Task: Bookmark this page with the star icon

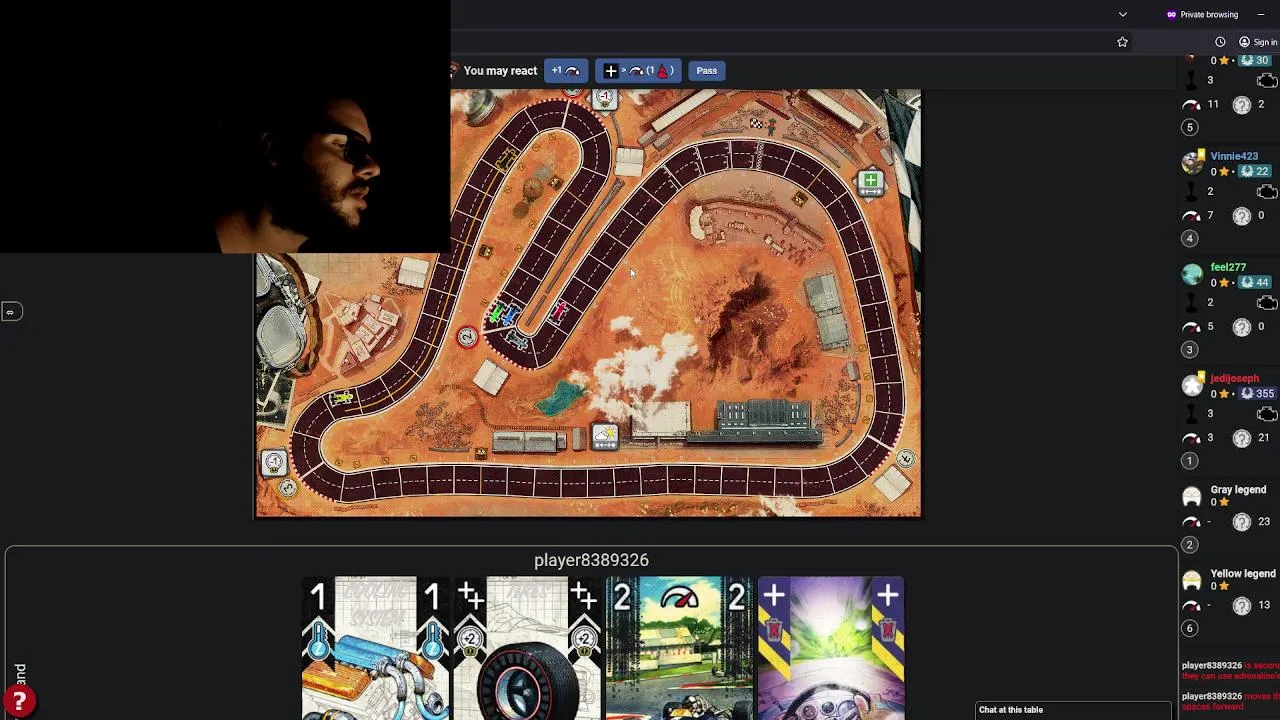Action: pyautogui.click(x=1122, y=42)
